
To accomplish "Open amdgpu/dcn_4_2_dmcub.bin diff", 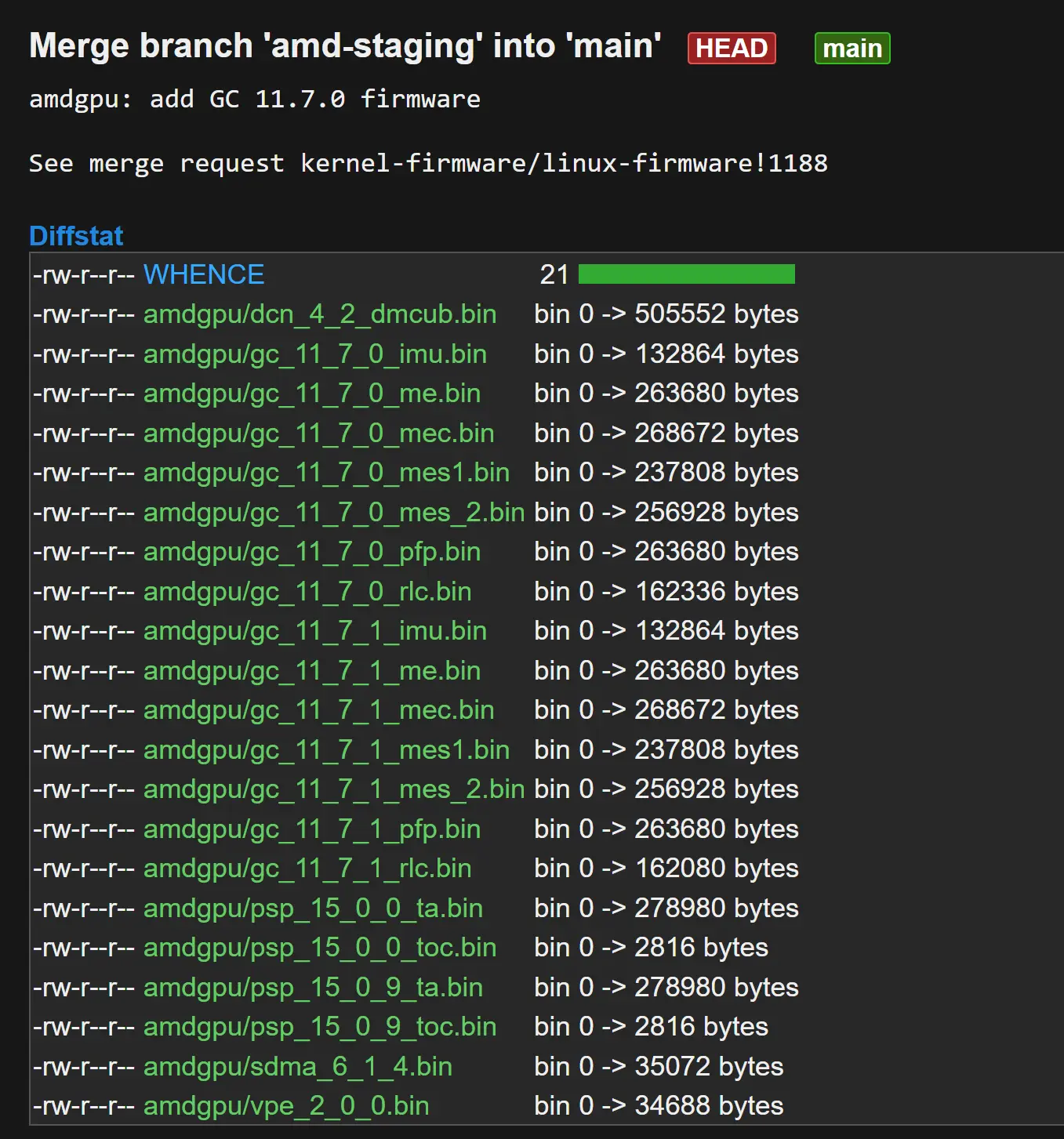I will point(320,314).
